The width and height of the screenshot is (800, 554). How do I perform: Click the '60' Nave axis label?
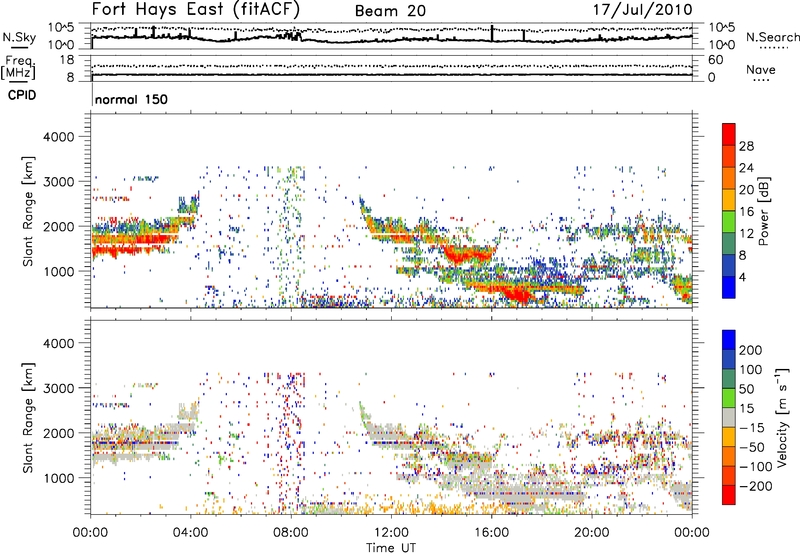click(716, 60)
